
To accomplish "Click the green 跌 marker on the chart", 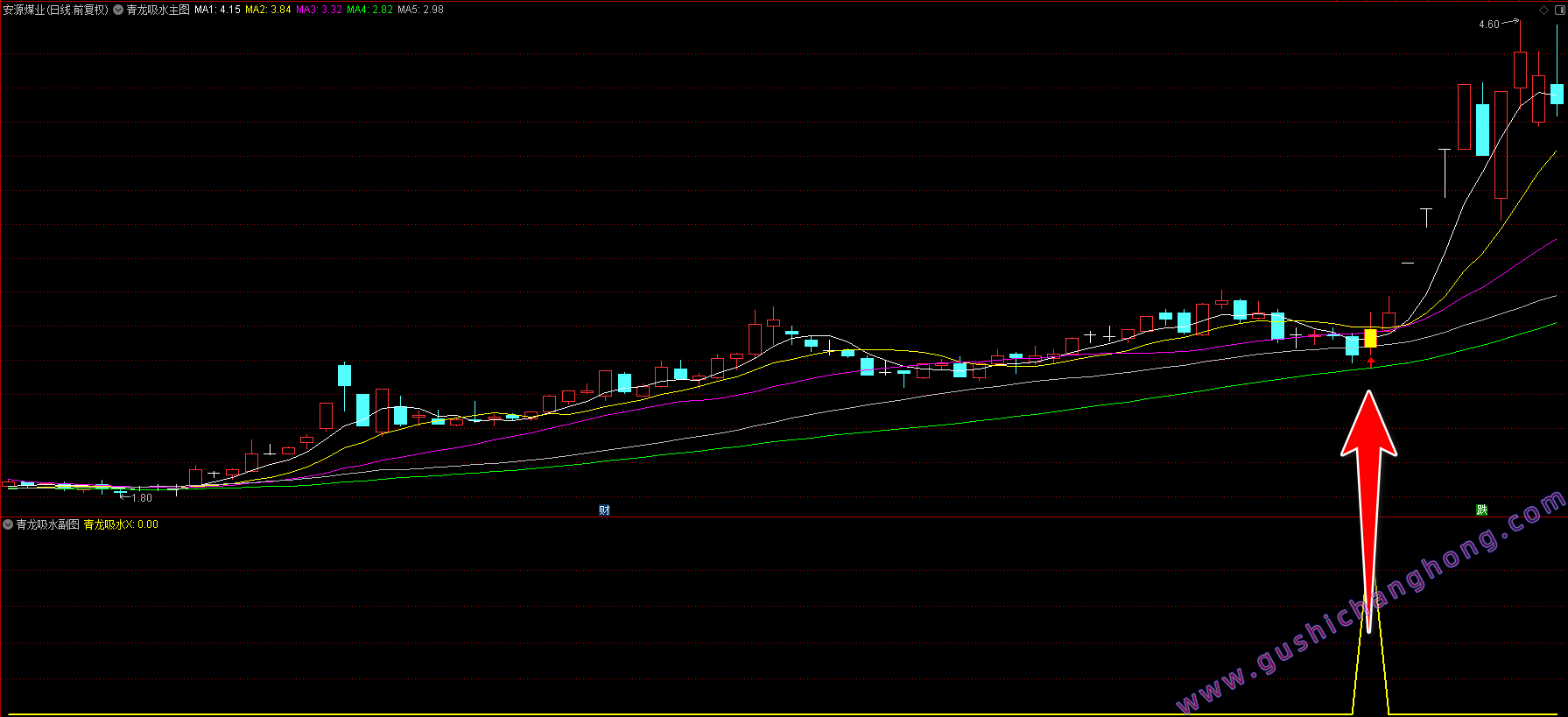I will tap(1482, 510).
